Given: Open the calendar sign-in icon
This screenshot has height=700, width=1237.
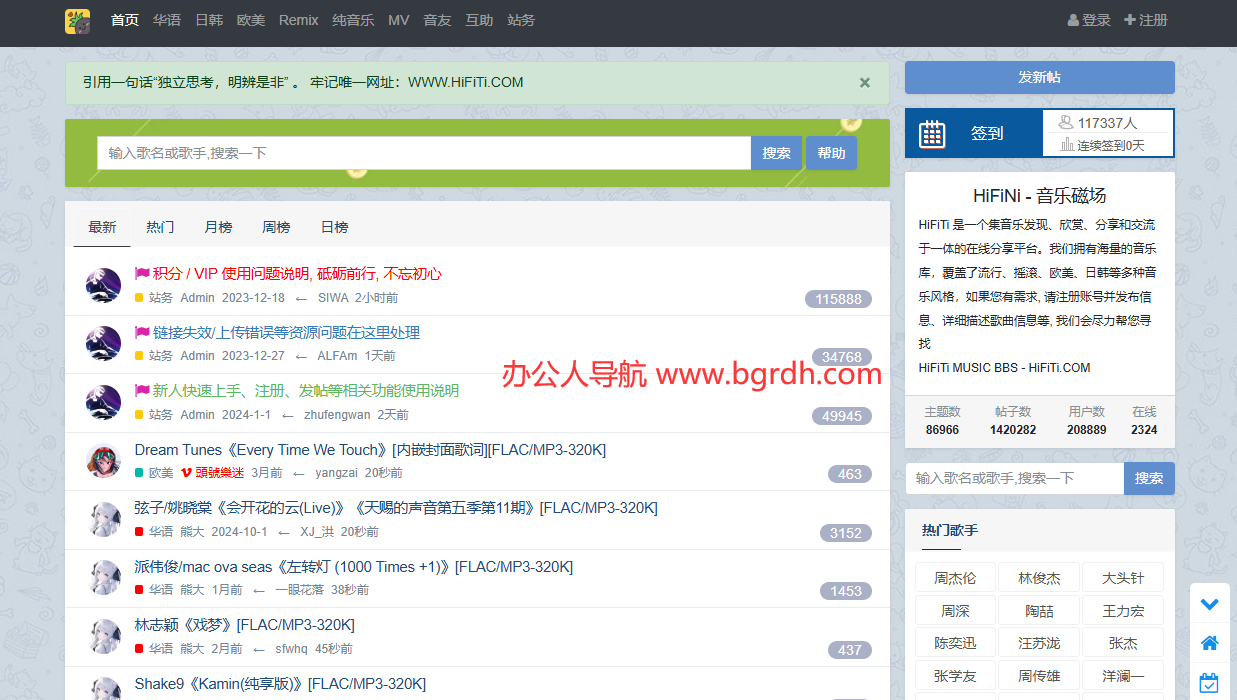Looking at the screenshot, I should tap(932, 134).
